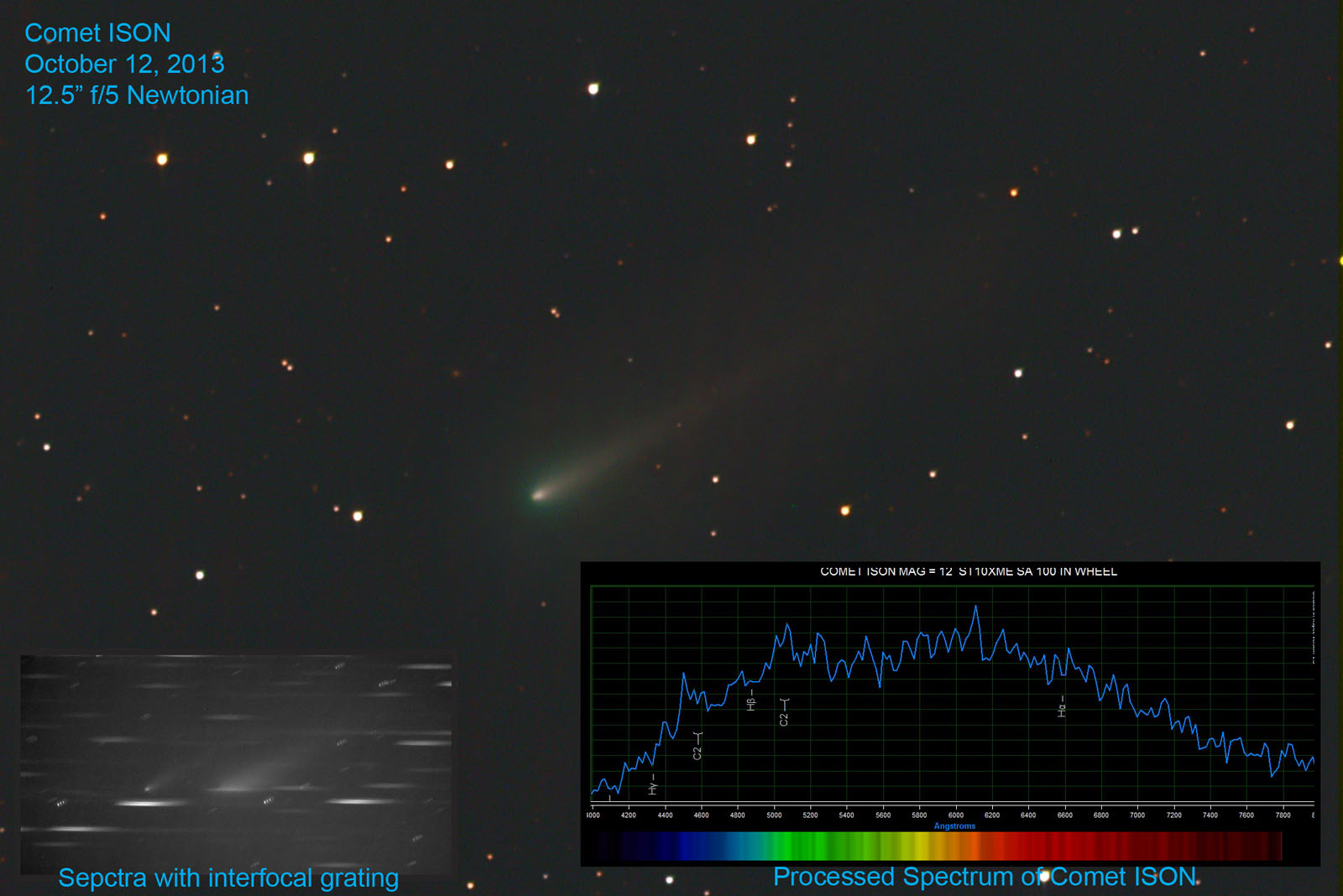Select the C2 marker near 4600 Angstroms
The width and height of the screenshot is (1343, 896).
click(x=698, y=746)
